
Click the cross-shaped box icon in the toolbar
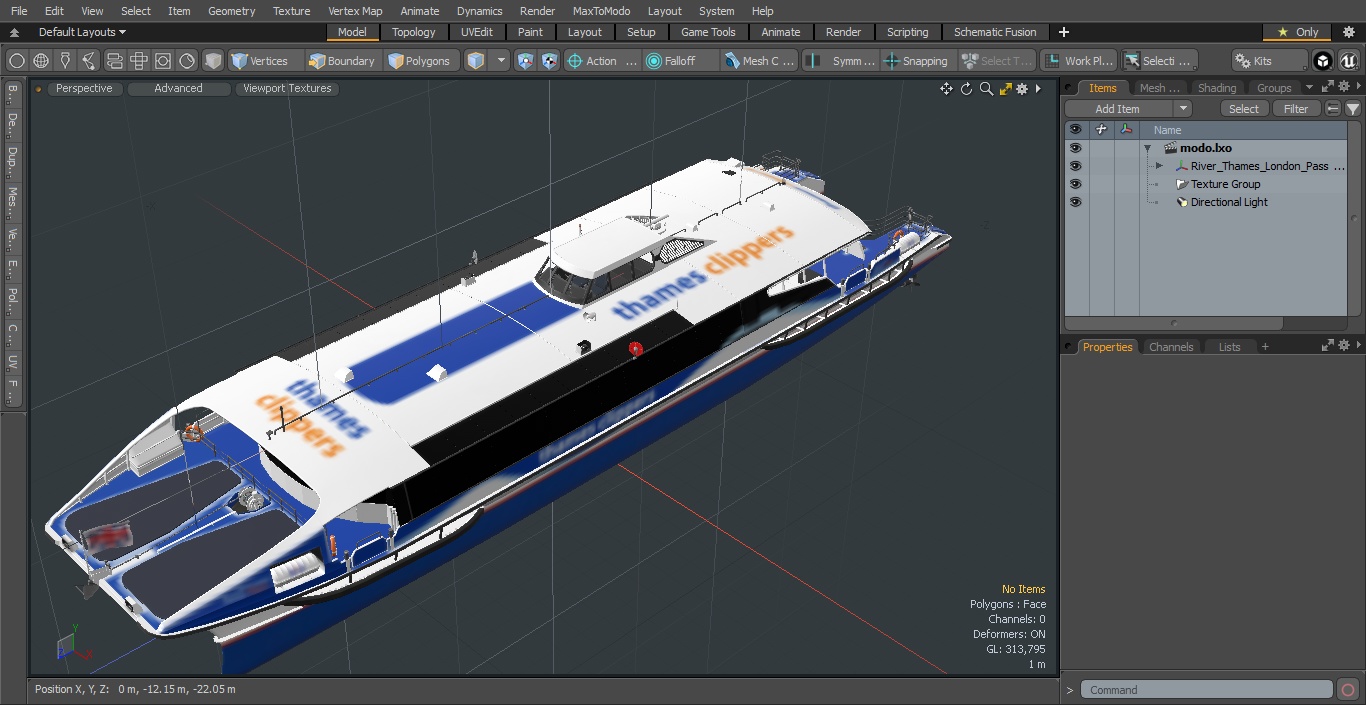pyautogui.click(x=139, y=61)
